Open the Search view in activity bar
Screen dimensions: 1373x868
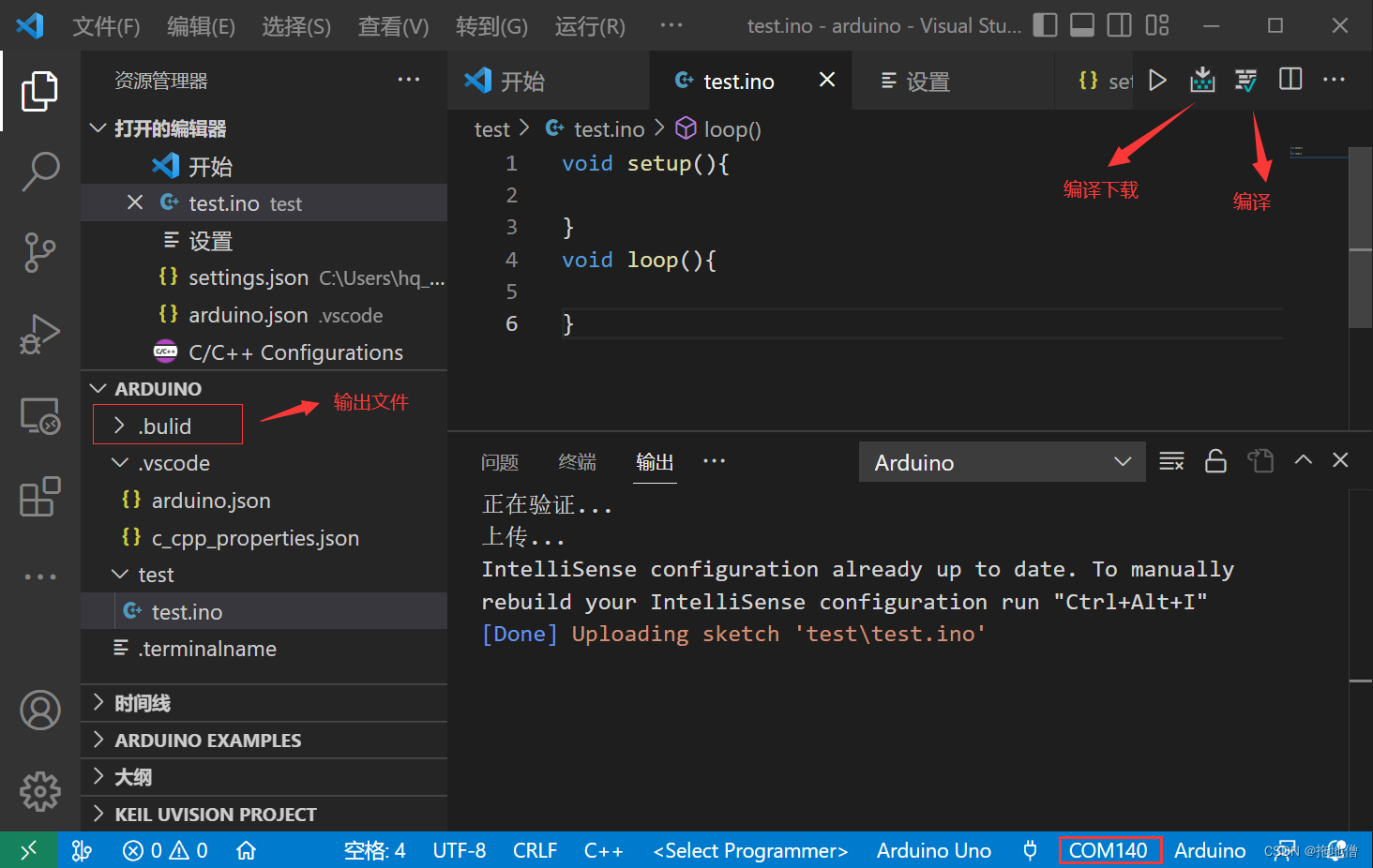coord(39,172)
